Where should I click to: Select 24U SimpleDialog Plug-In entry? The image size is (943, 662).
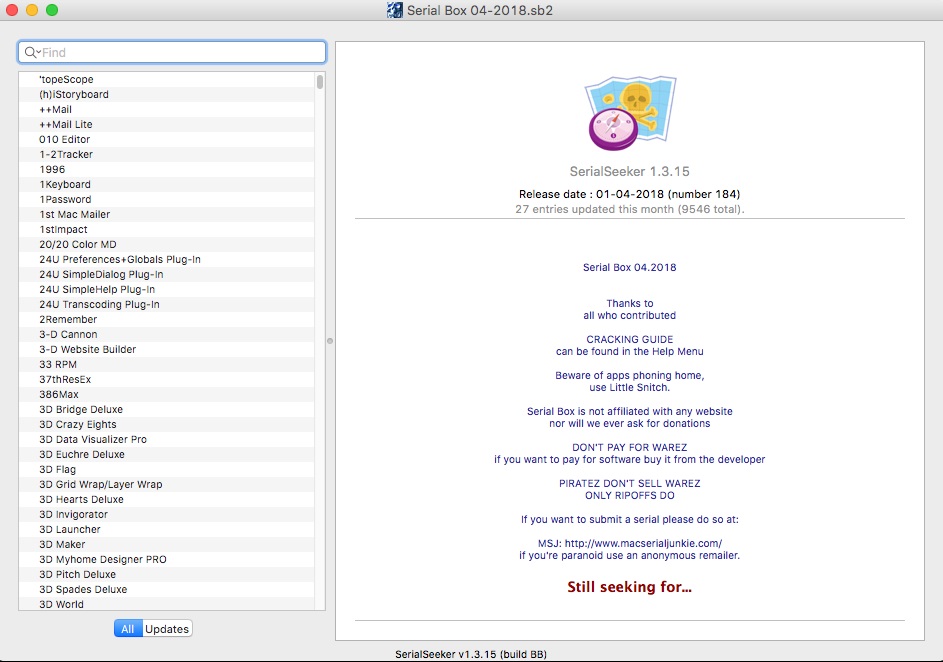(x=167, y=275)
